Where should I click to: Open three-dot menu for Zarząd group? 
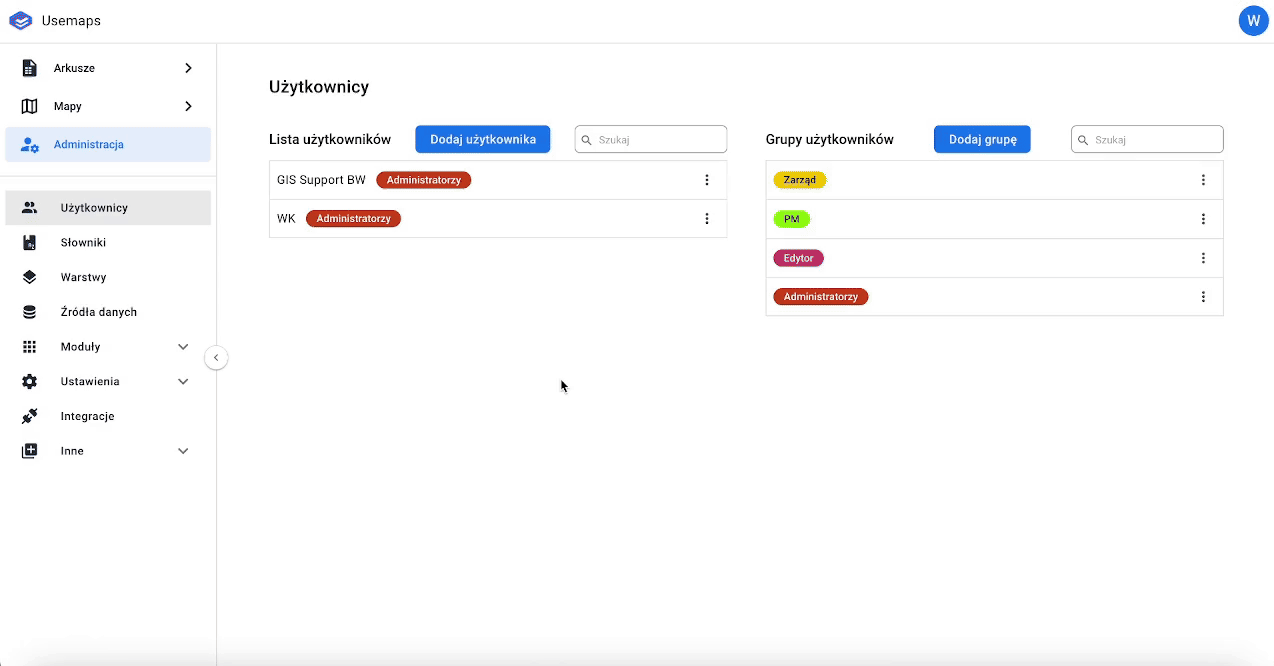tap(1203, 180)
